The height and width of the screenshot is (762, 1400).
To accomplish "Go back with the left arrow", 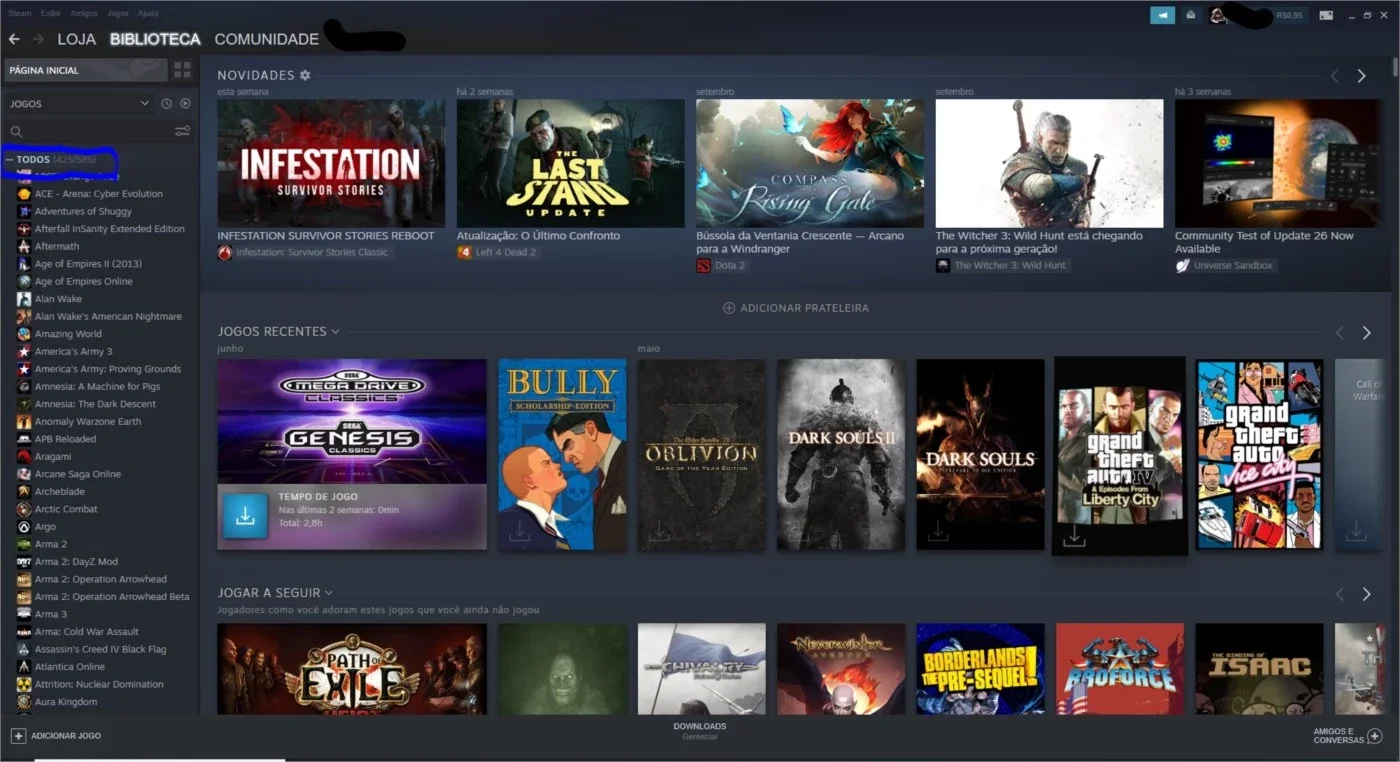I will click(x=14, y=39).
